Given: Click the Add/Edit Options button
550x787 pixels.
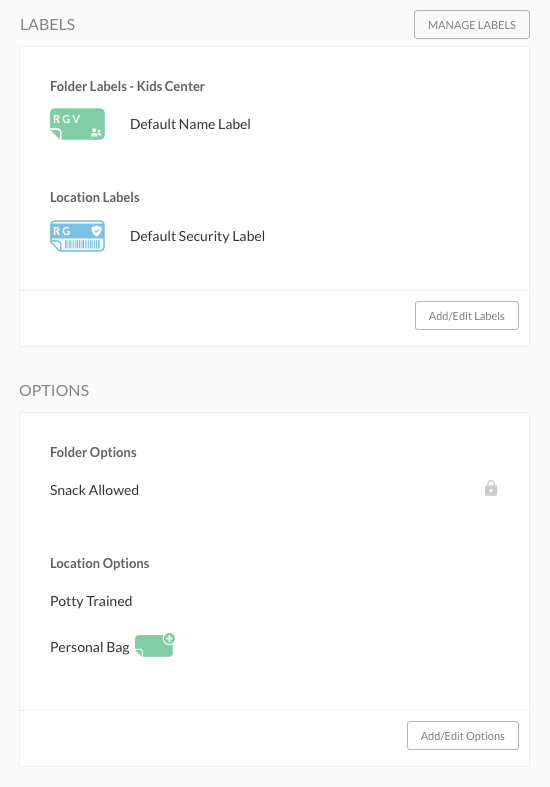Looking at the screenshot, I should pyautogui.click(x=463, y=736).
